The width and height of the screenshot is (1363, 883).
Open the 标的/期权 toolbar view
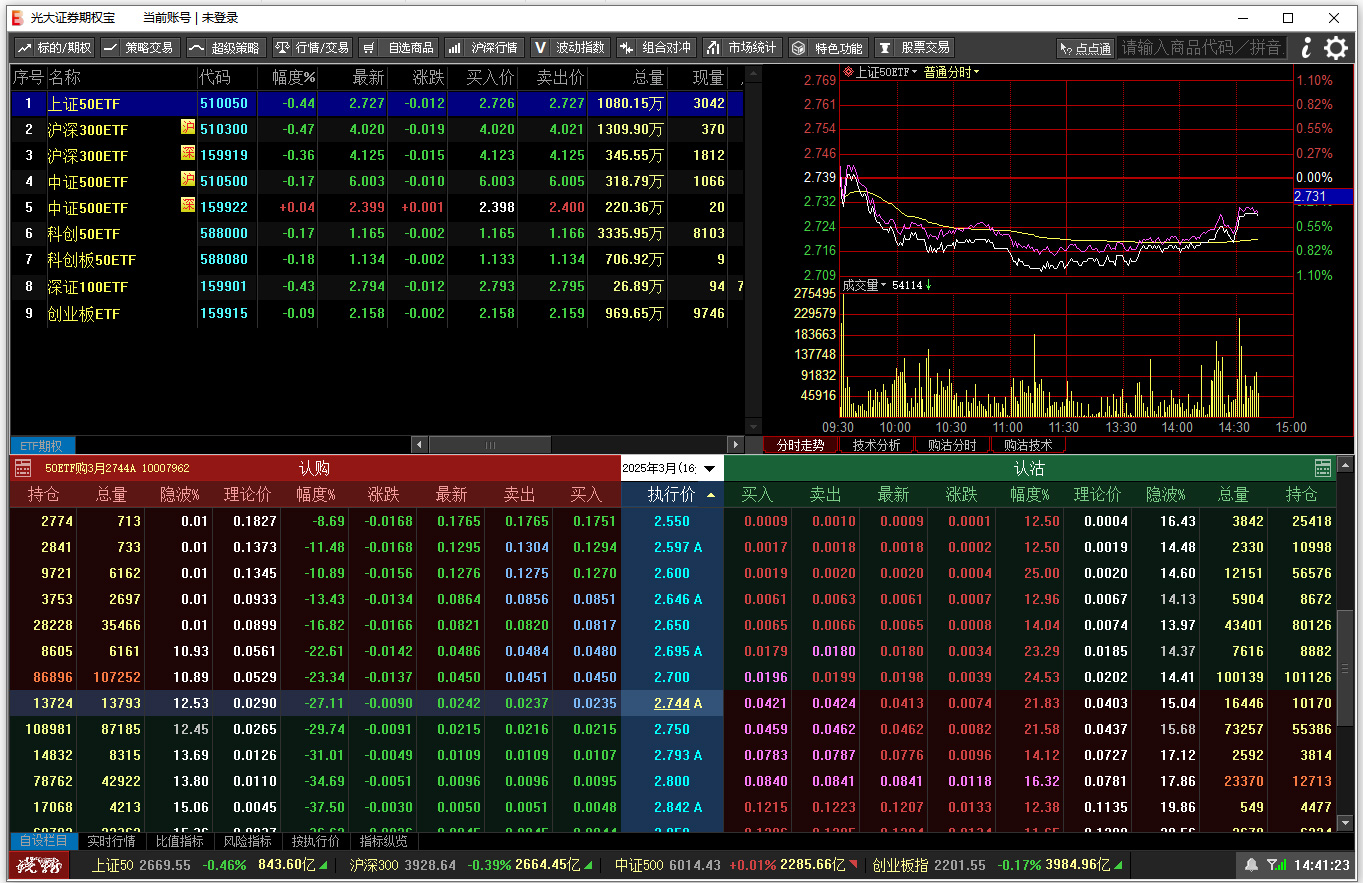point(55,47)
